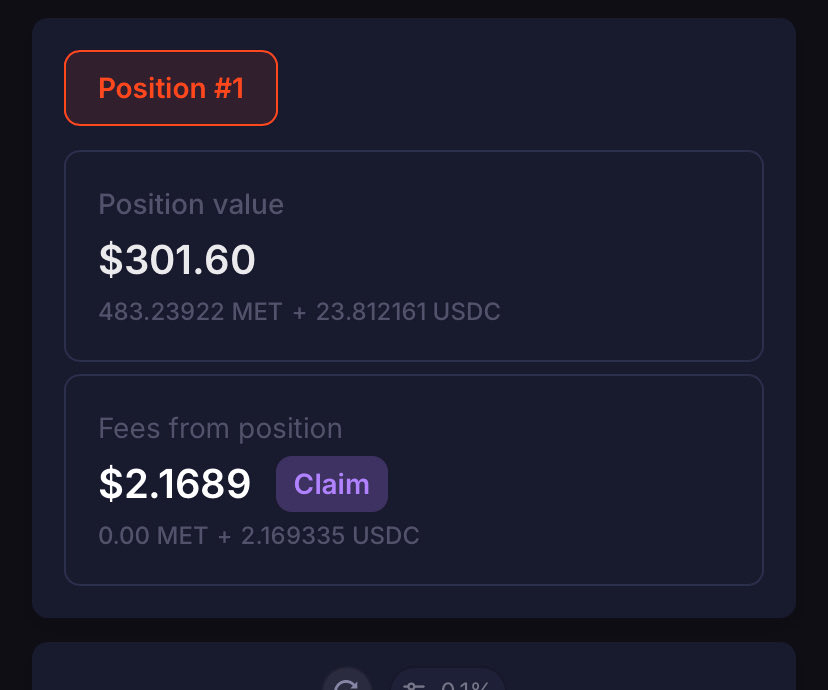The width and height of the screenshot is (828, 690).
Task: Click the MET symbol beside 483.23922
Action: click(257, 312)
